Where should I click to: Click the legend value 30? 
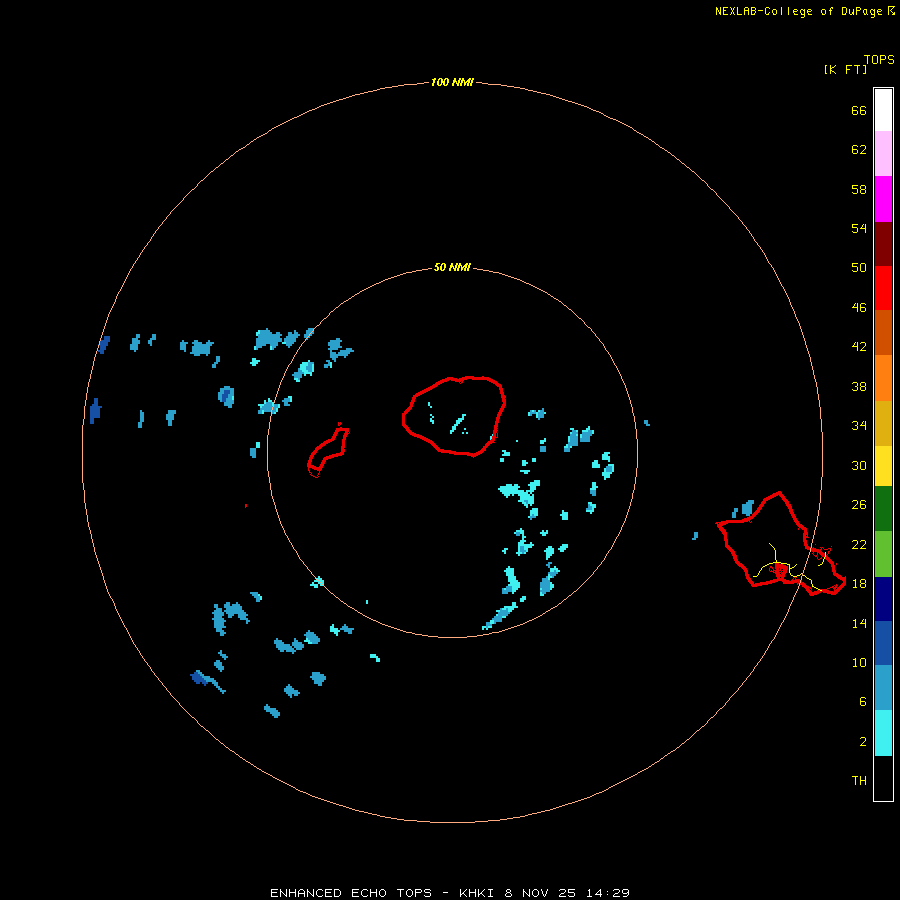pos(859,465)
